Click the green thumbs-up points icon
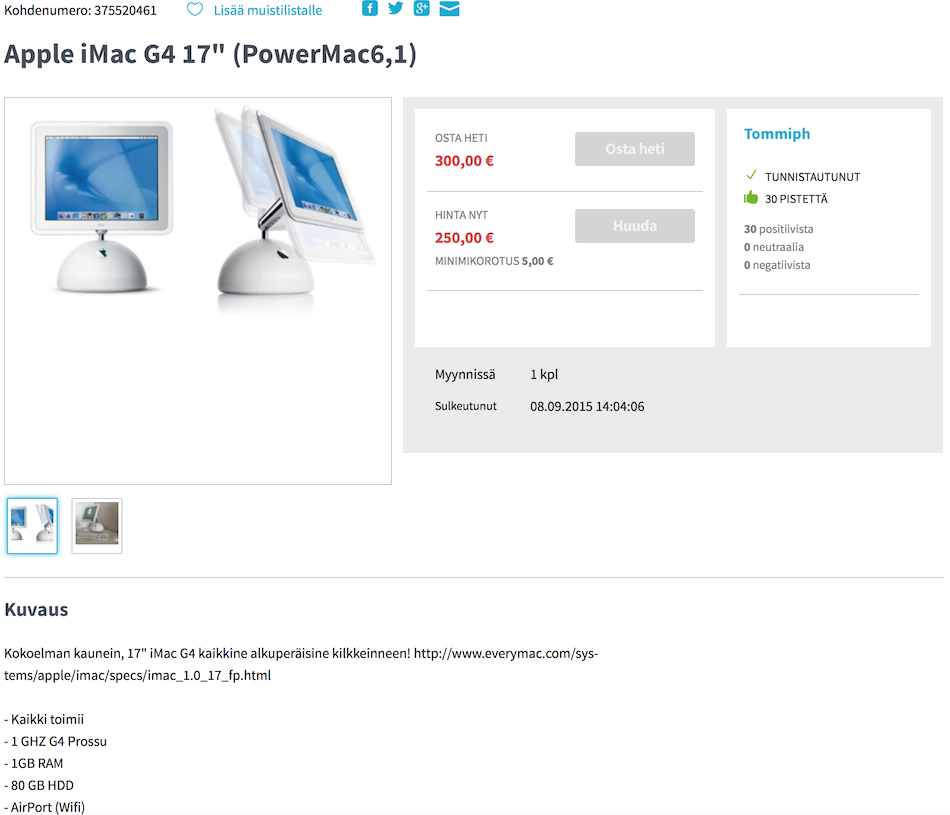Image resolution: width=950 pixels, height=815 pixels. [x=751, y=198]
